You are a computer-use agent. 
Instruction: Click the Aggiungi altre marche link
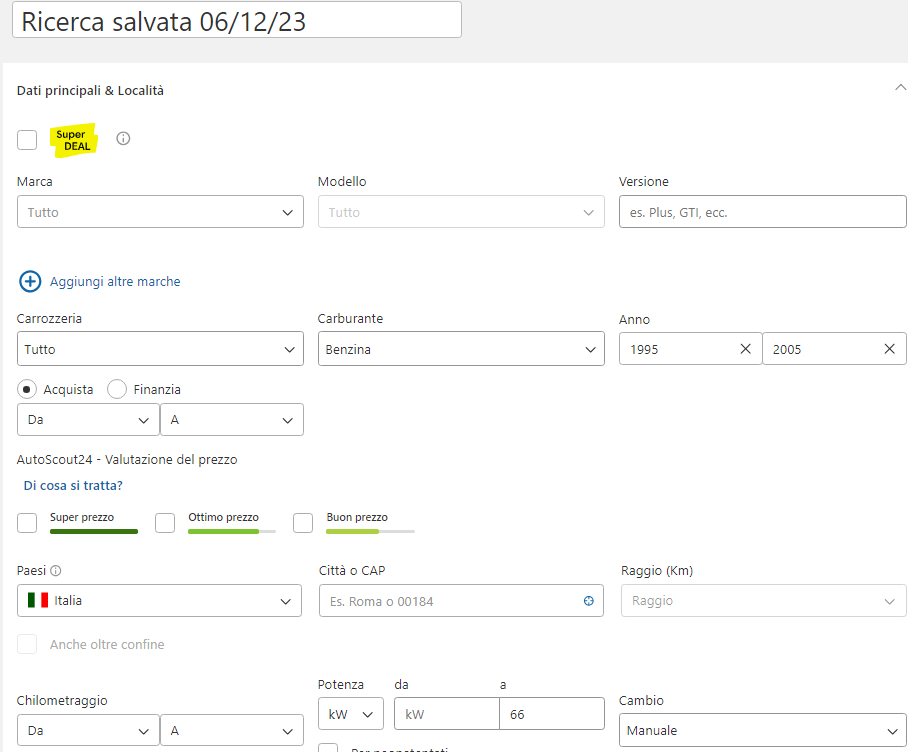[115, 282]
